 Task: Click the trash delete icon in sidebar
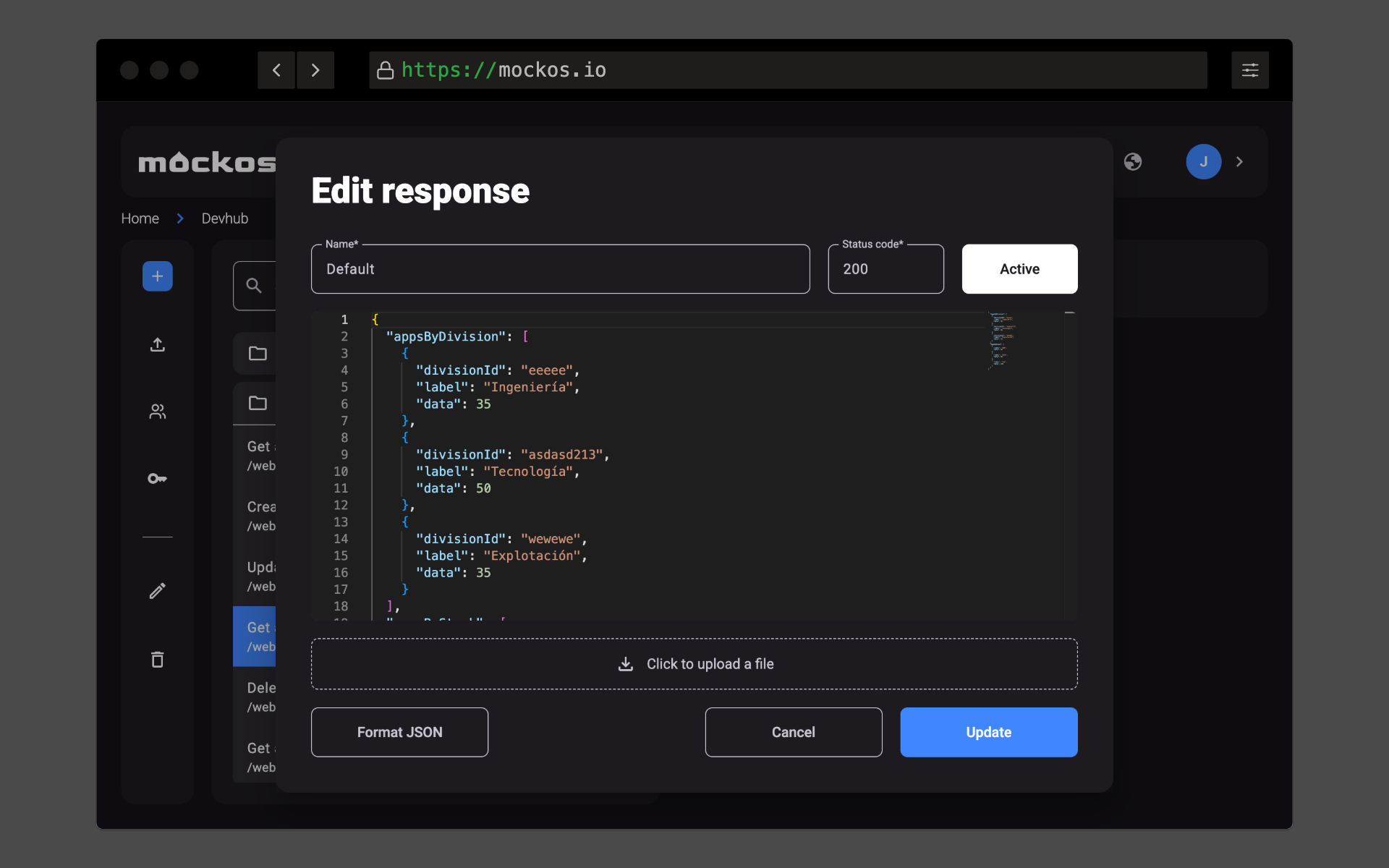tap(158, 659)
